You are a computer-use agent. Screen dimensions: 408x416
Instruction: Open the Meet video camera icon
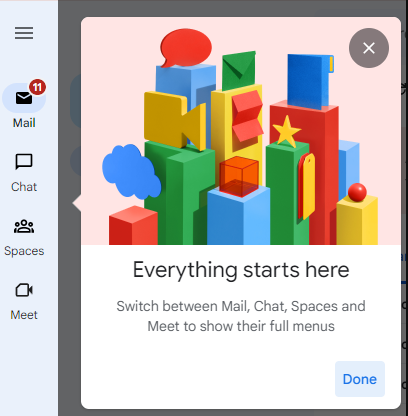click(x=24, y=290)
